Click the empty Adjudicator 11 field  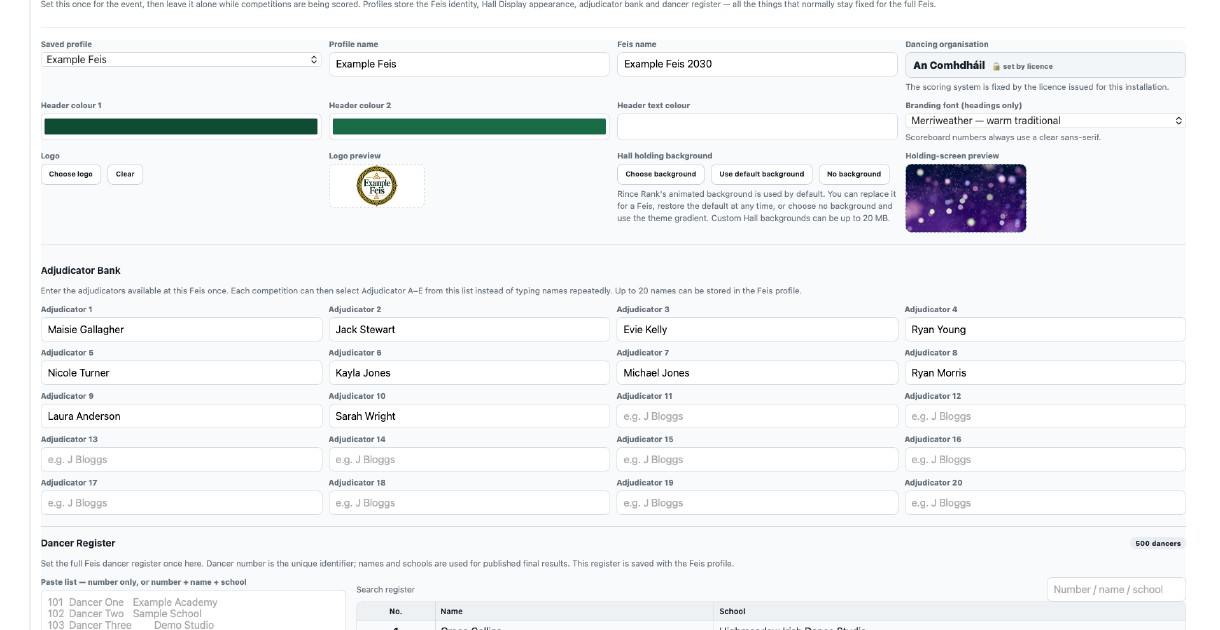click(x=757, y=417)
